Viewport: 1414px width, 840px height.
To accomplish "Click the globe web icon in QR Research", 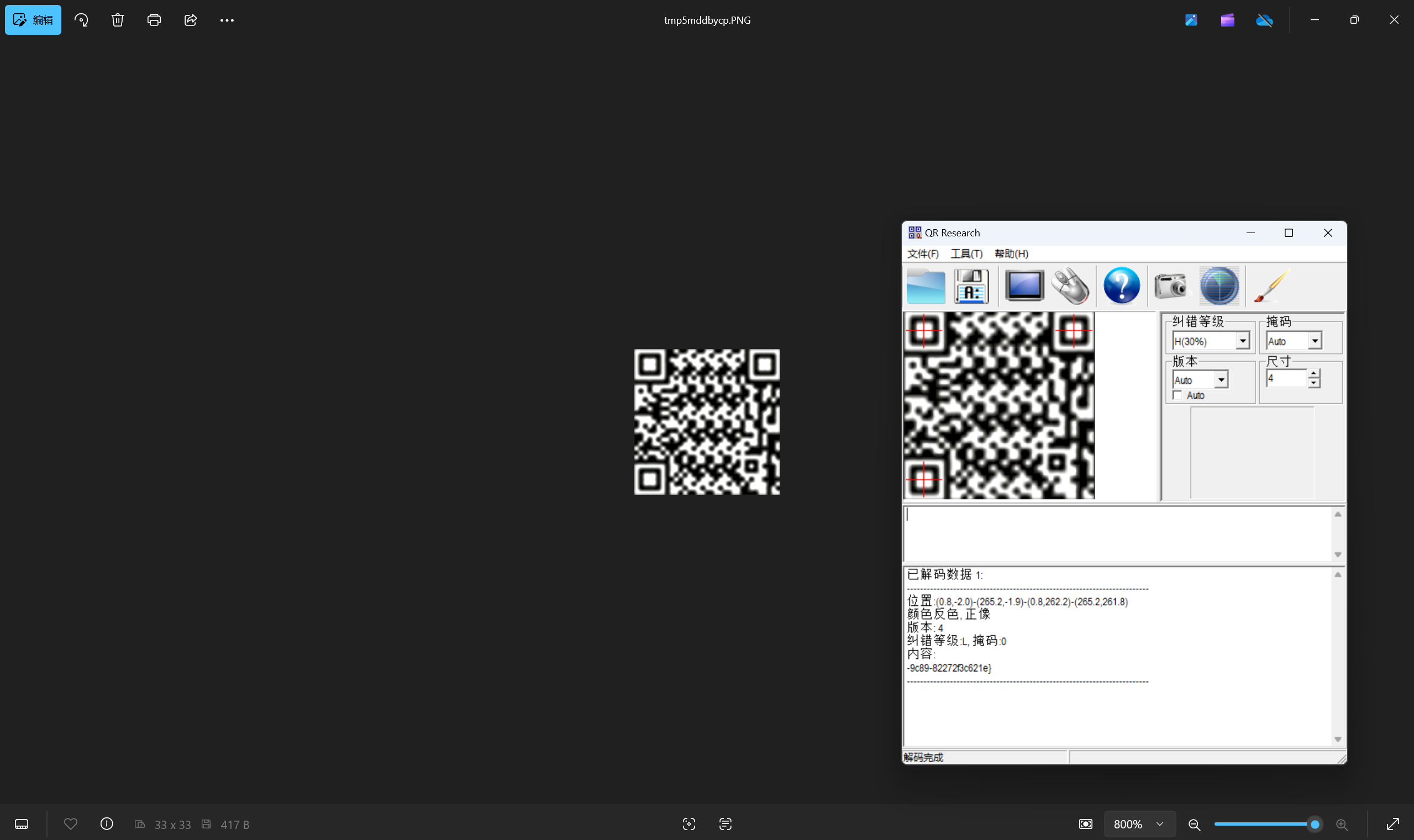I will click(x=1218, y=286).
